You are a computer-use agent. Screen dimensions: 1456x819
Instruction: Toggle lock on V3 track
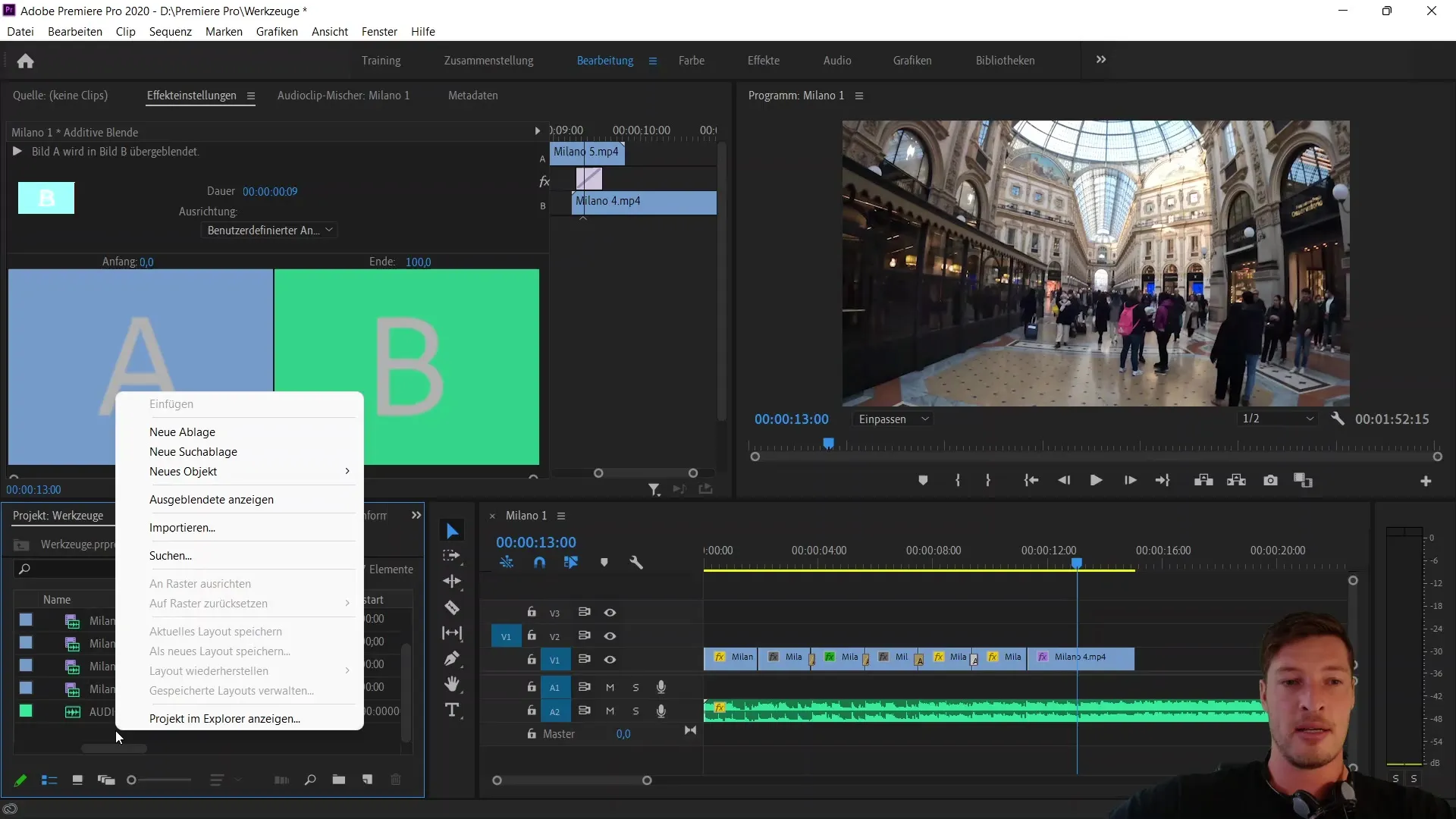pyautogui.click(x=532, y=612)
